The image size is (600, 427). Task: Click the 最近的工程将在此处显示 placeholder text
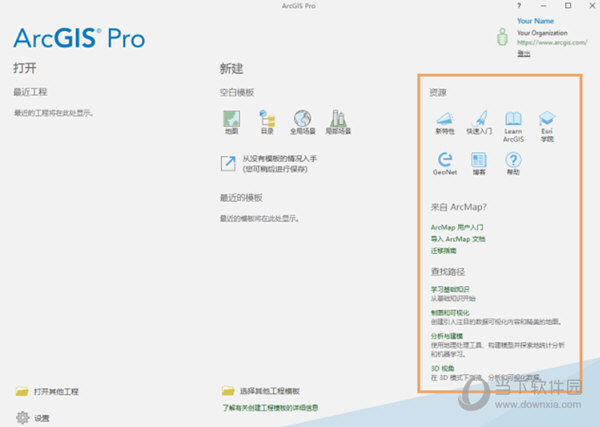(54, 113)
